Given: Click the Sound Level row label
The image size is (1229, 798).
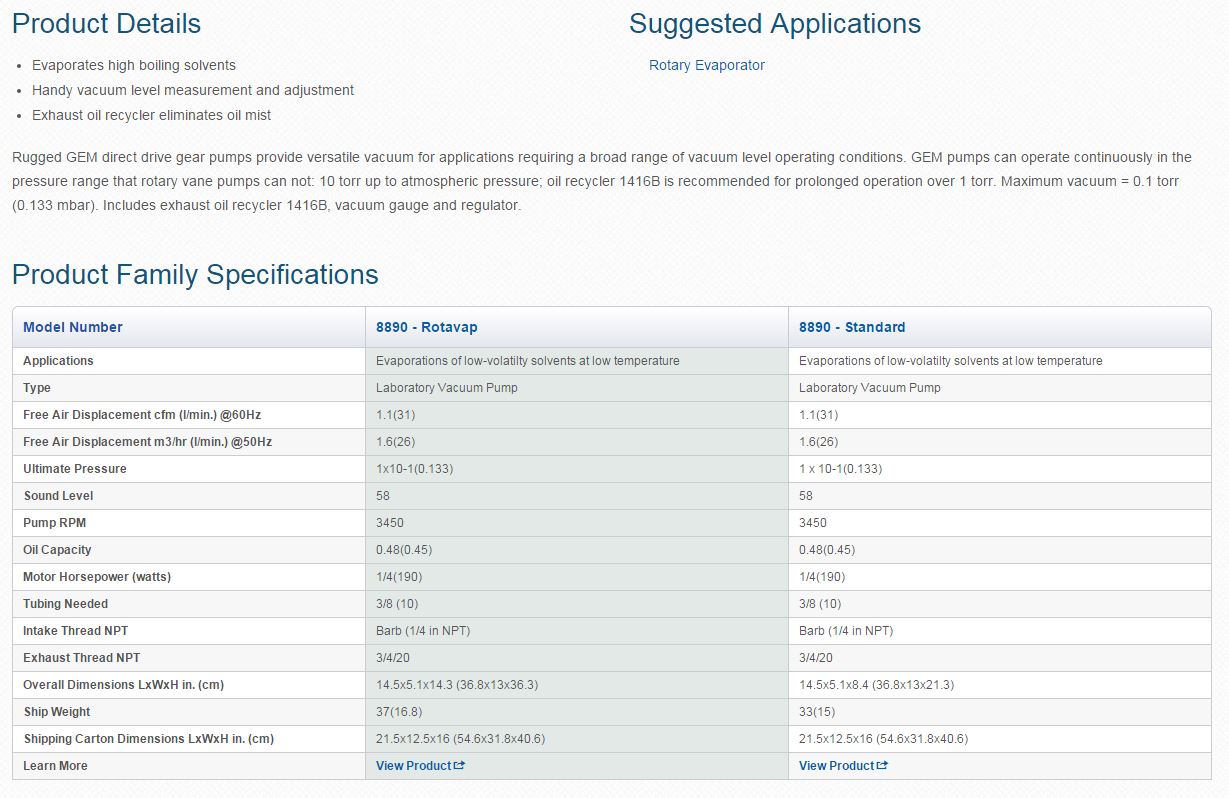Looking at the screenshot, I should (58, 496).
